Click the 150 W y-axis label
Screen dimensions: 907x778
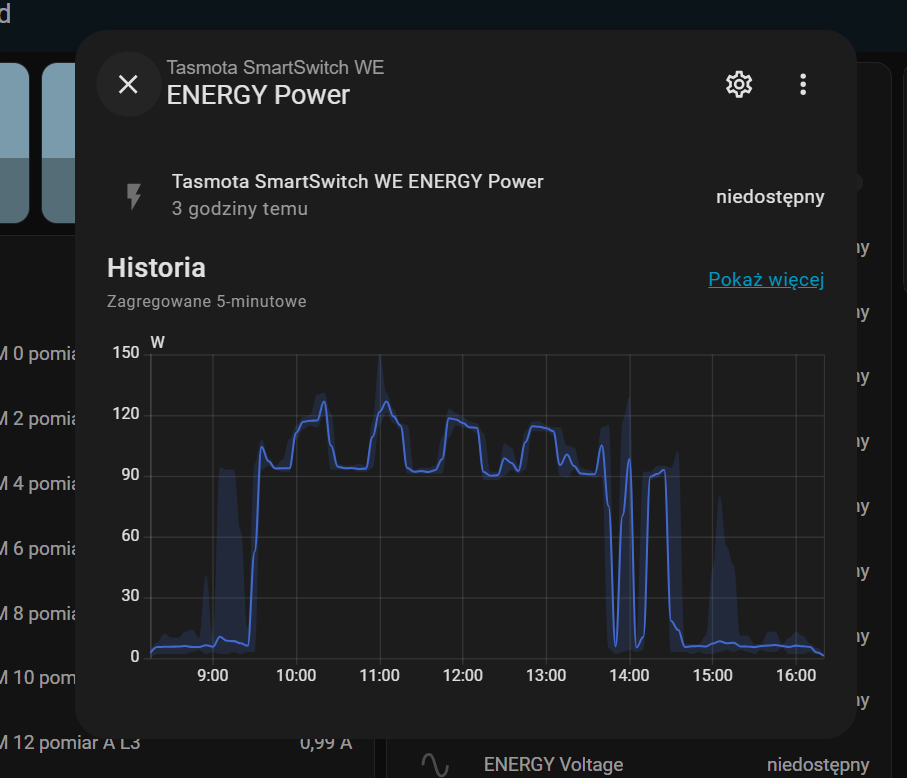[126, 353]
